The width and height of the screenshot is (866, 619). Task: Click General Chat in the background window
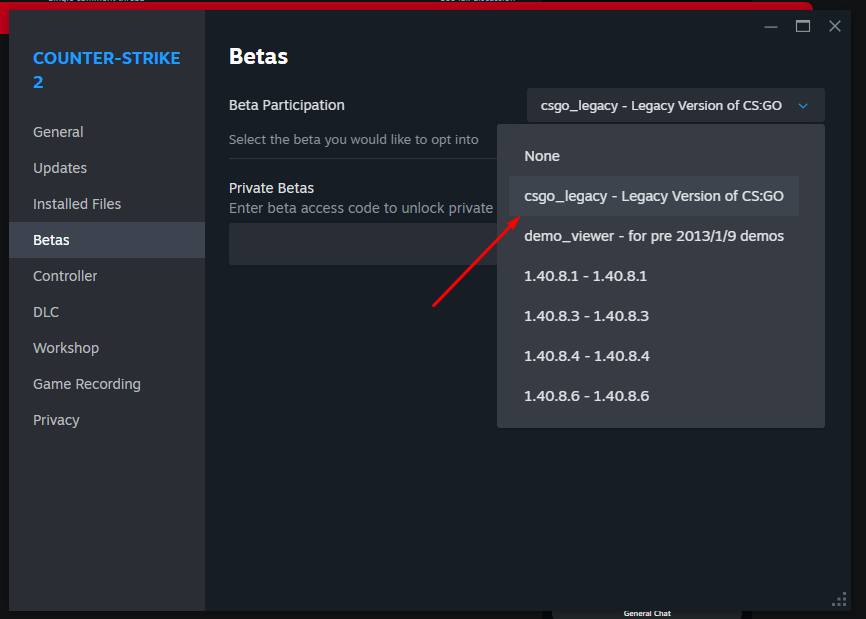tap(647, 613)
